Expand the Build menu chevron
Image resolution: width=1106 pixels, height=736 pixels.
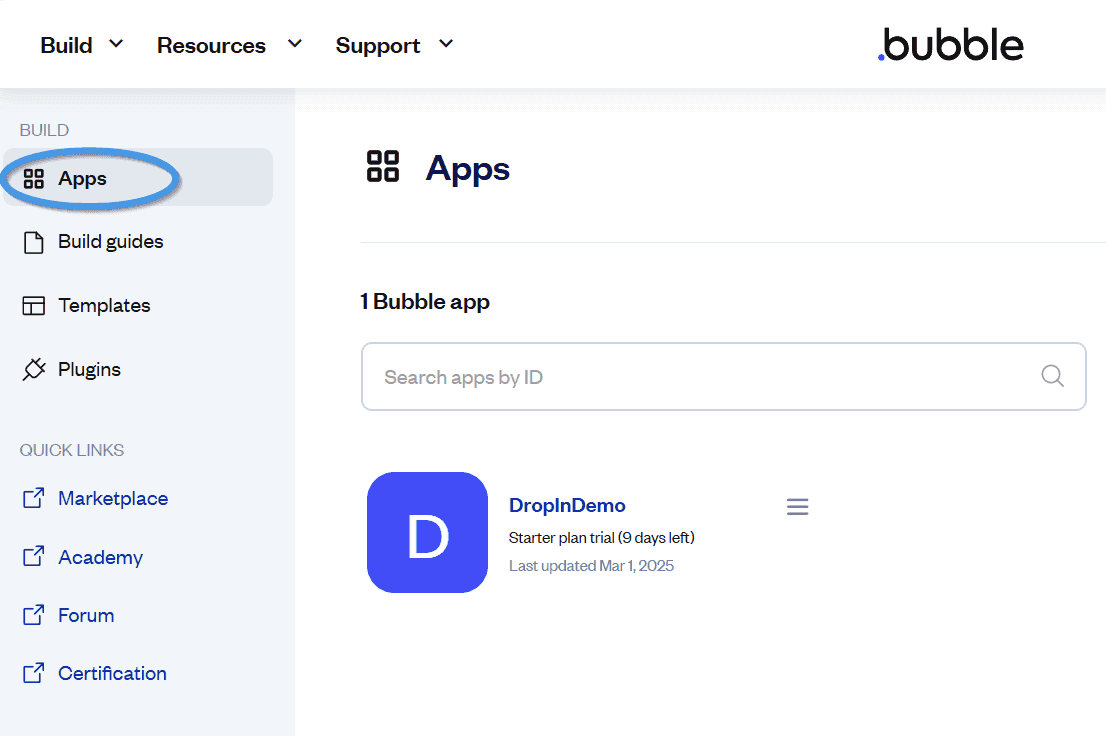pyautogui.click(x=116, y=44)
